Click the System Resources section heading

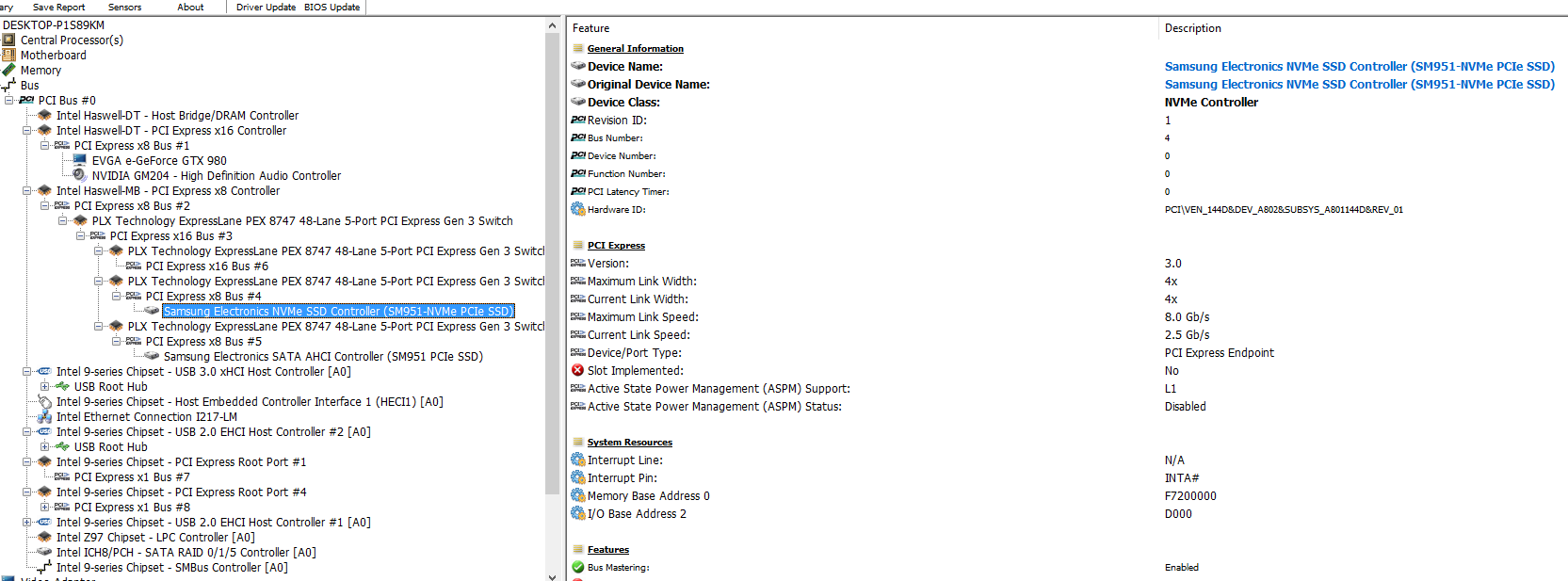coord(630,443)
